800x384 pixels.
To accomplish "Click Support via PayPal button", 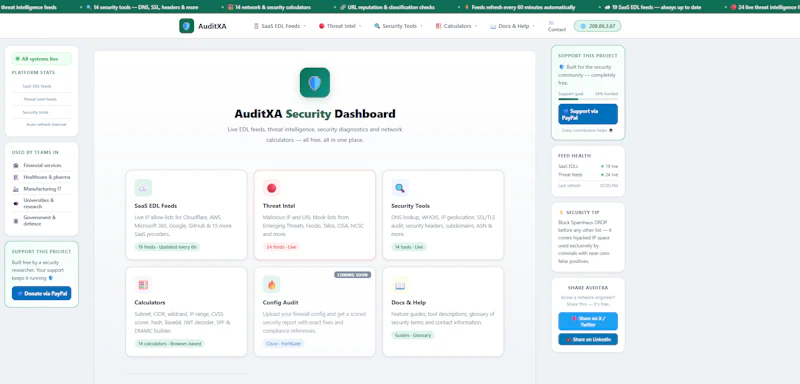I will [x=588, y=114].
